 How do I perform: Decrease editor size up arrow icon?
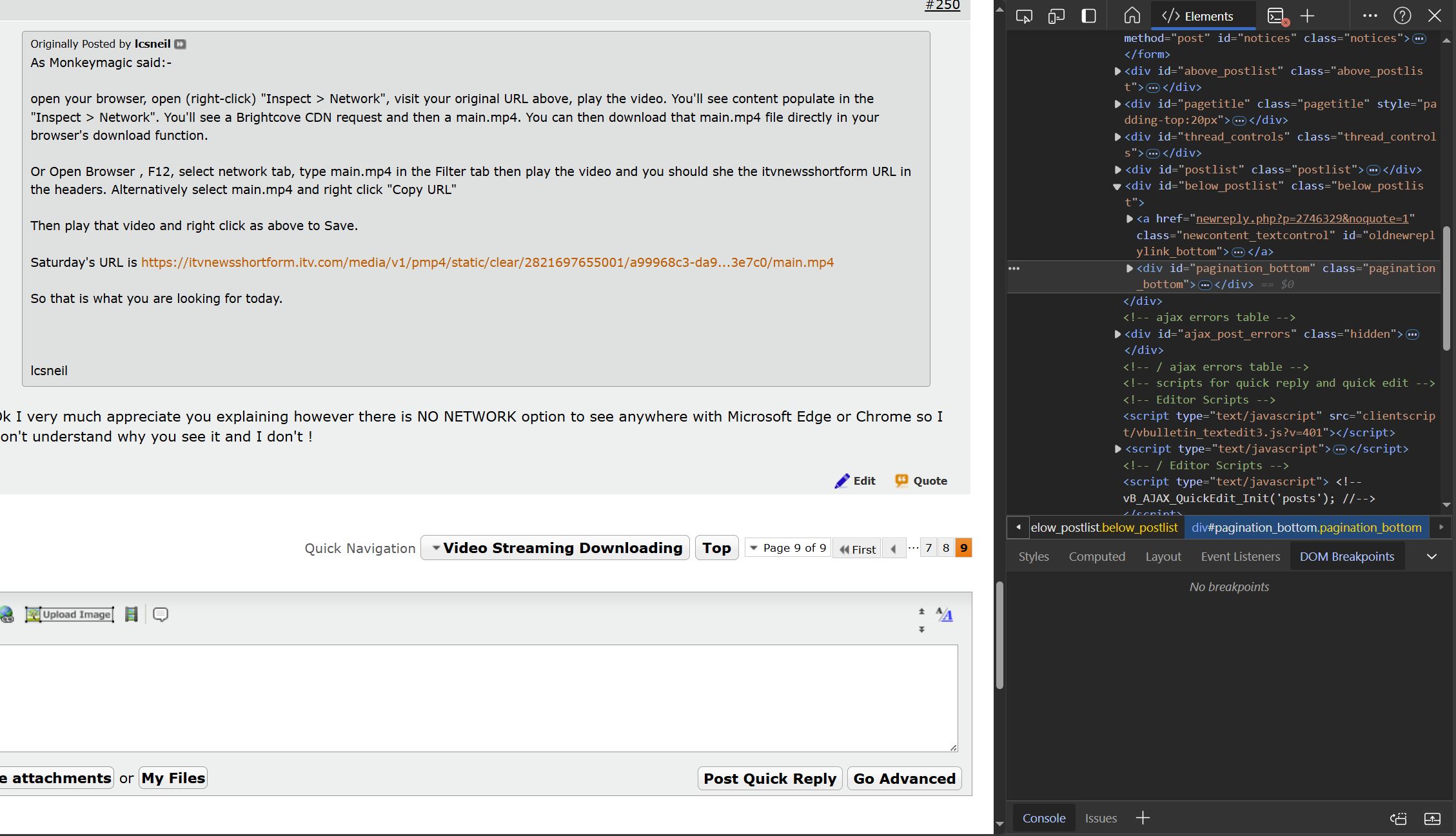921,611
